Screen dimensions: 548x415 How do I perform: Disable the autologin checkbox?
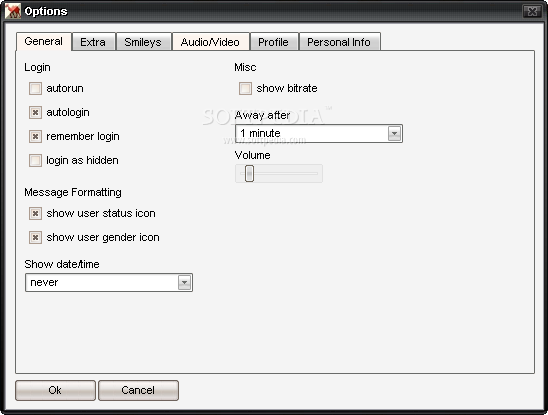click(35, 113)
